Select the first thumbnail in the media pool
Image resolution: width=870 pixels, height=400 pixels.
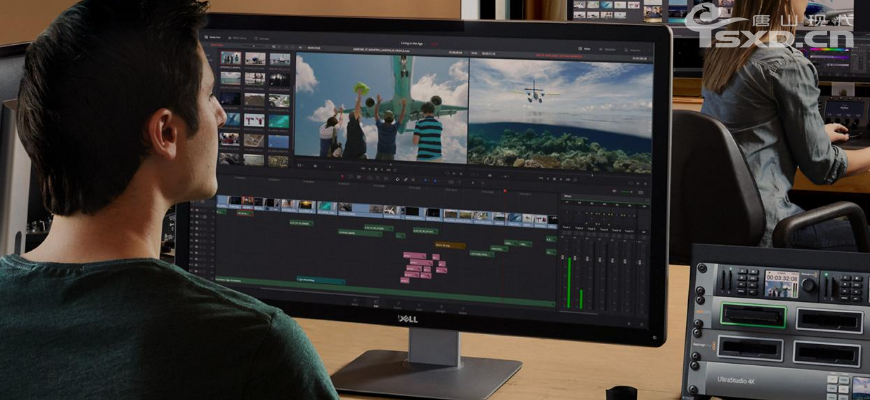(230, 59)
